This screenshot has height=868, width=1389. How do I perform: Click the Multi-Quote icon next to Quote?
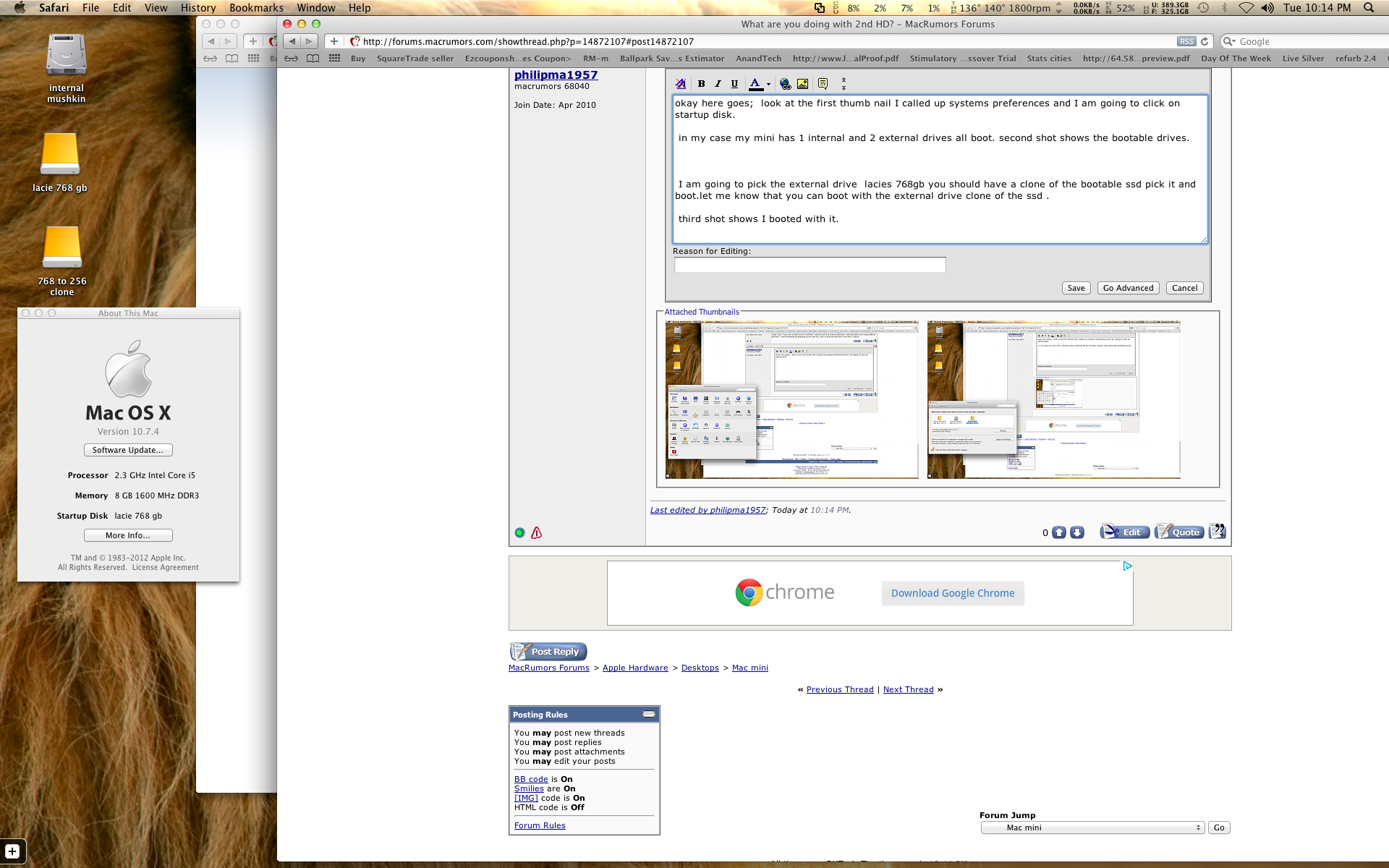point(1218,532)
